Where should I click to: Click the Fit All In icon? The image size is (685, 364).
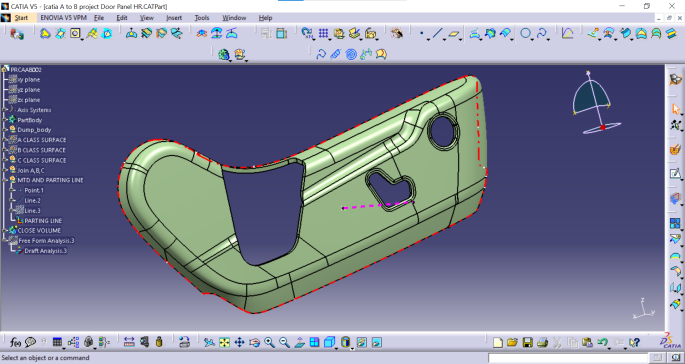click(224, 342)
